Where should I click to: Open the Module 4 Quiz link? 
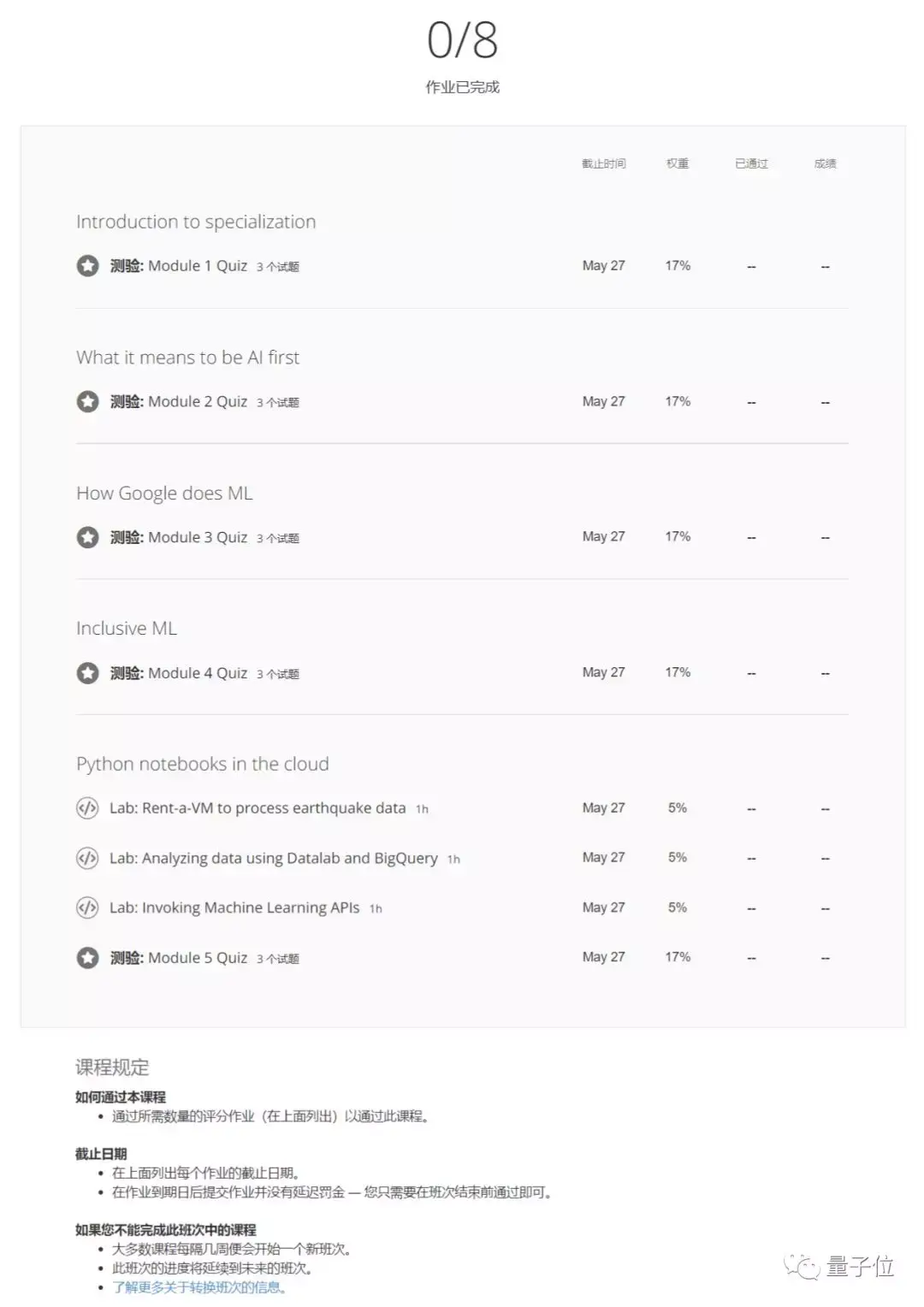pos(197,673)
